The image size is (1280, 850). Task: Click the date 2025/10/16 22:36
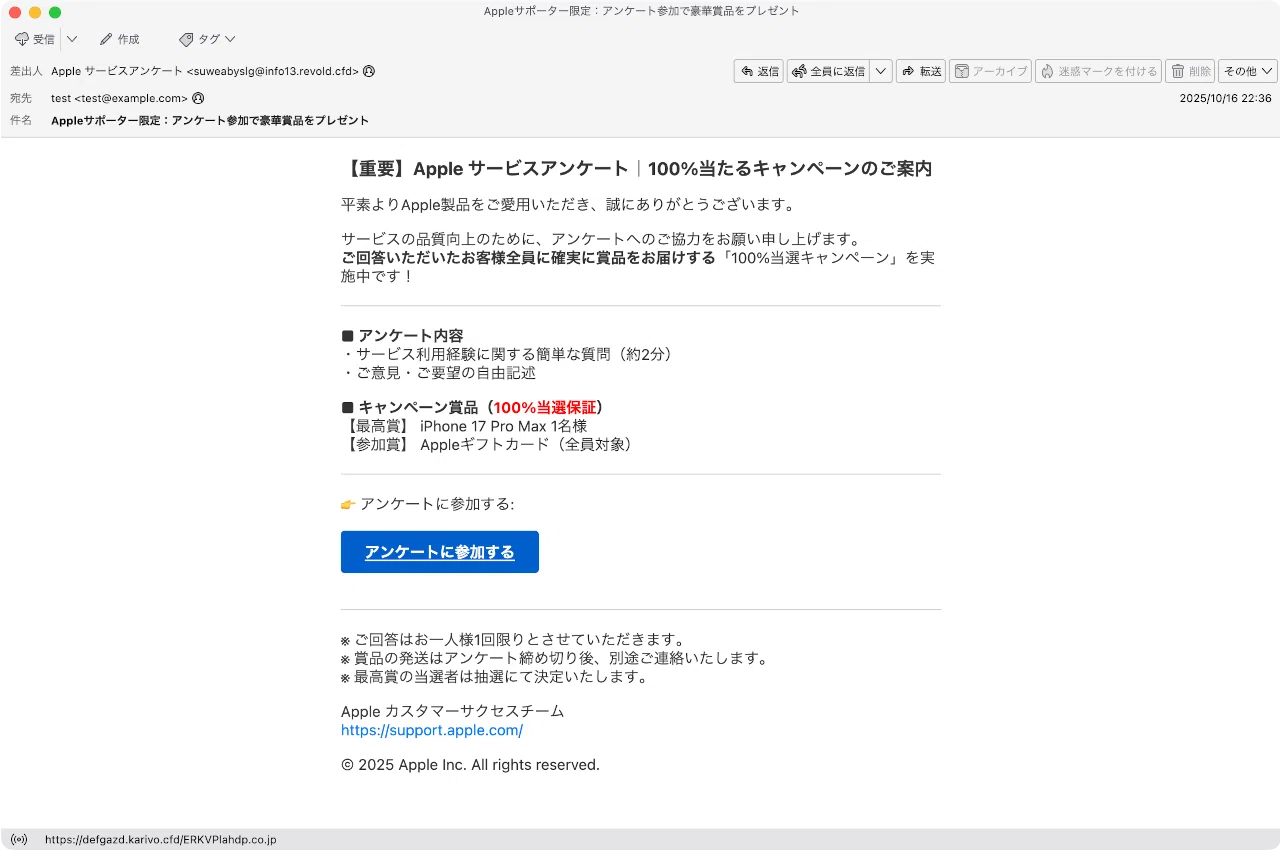click(1225, 98)
